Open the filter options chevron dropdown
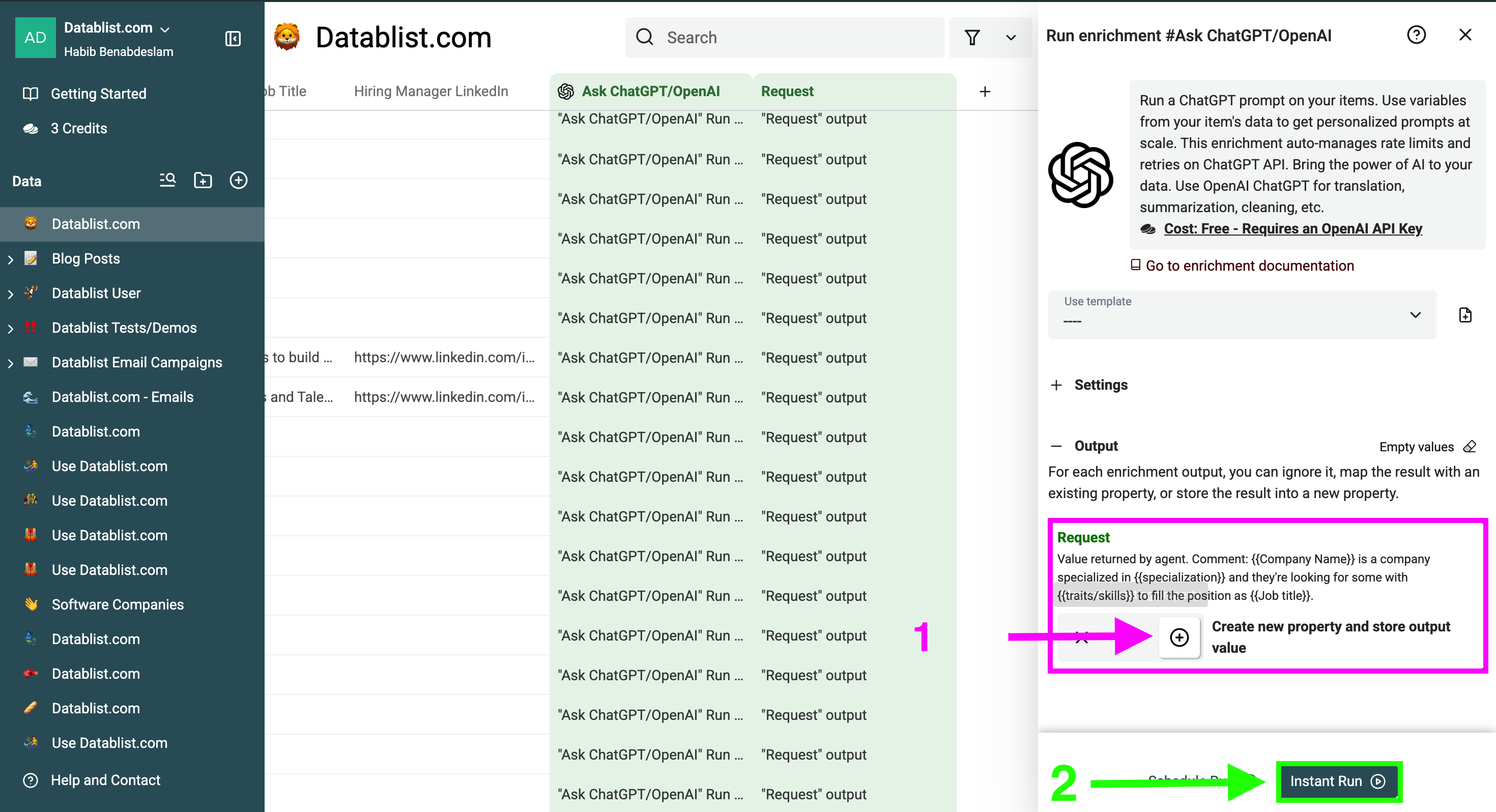The height and width of the screenshot is (812, 1496). pyautogui.click(x=1011, y=38)
